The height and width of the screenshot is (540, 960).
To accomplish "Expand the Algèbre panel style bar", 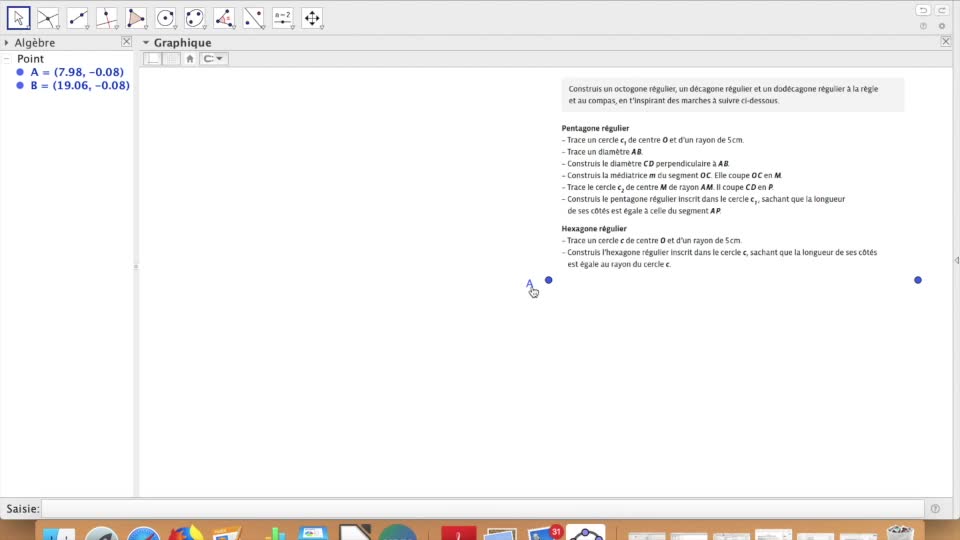I will [6, 43].
